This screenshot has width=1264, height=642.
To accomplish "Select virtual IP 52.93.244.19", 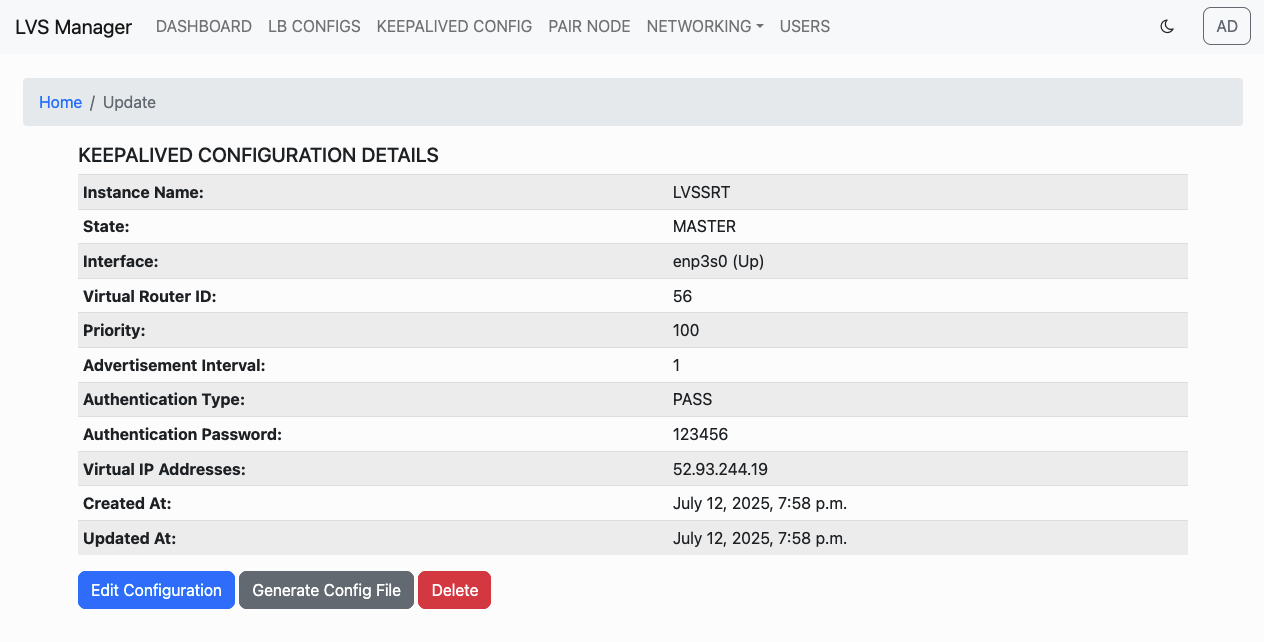I will [x=720, y=469].
